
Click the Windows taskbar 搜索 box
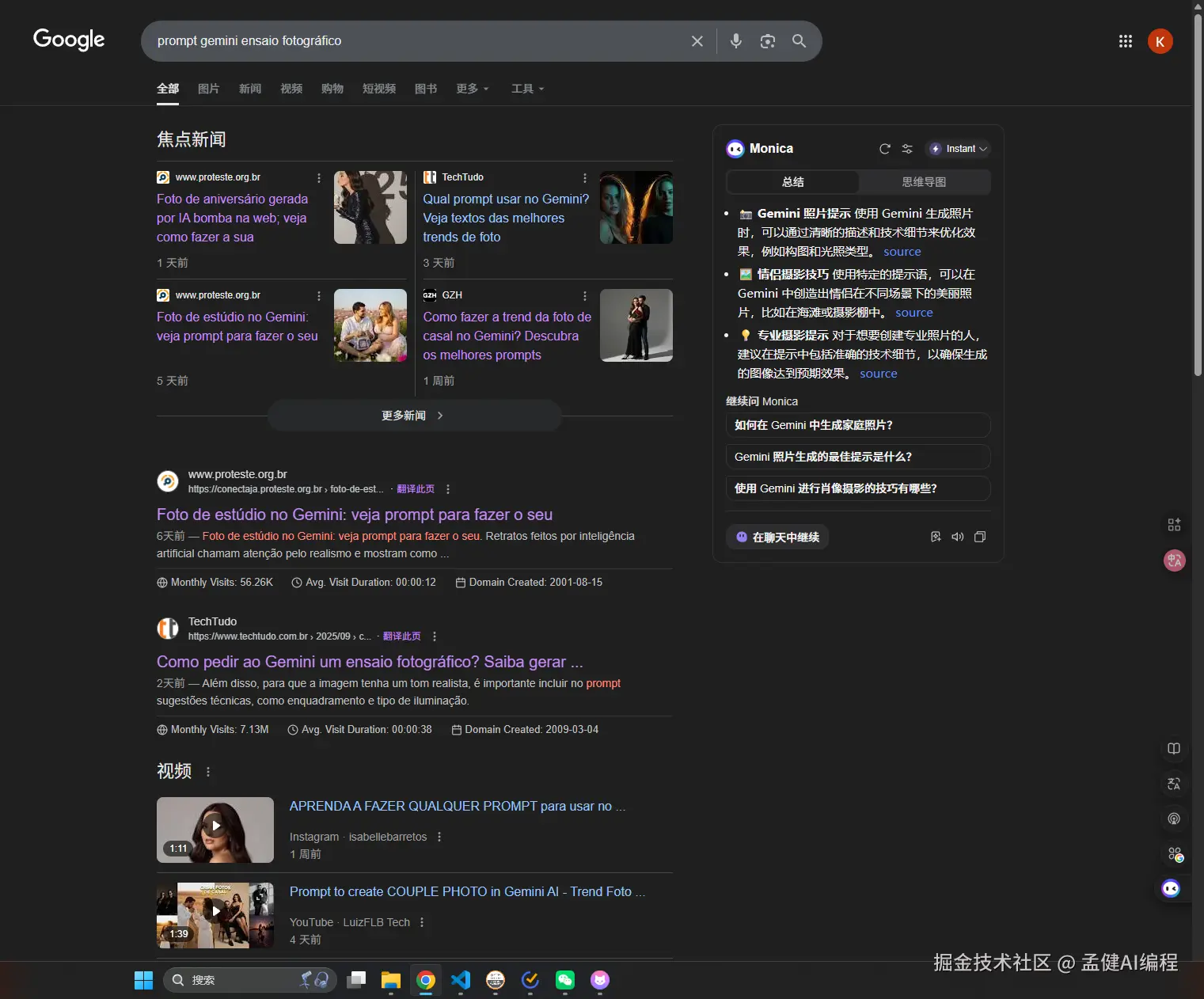pos(250,980)
